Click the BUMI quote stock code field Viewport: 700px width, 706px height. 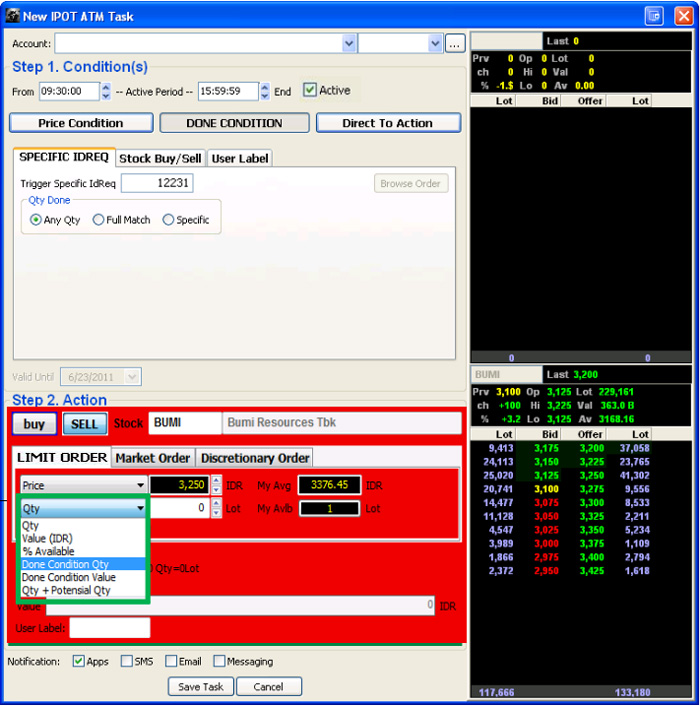[506, 375]
